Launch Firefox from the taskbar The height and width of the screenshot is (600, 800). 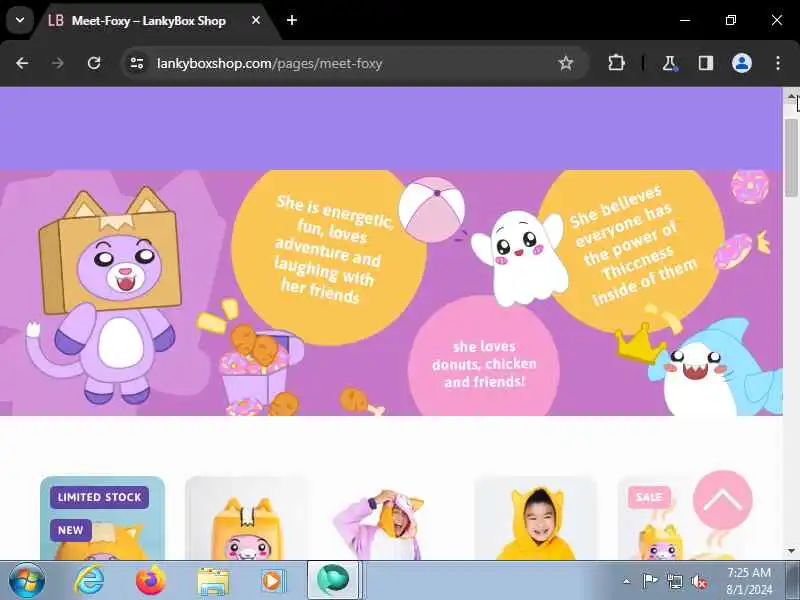coord(151,581)
